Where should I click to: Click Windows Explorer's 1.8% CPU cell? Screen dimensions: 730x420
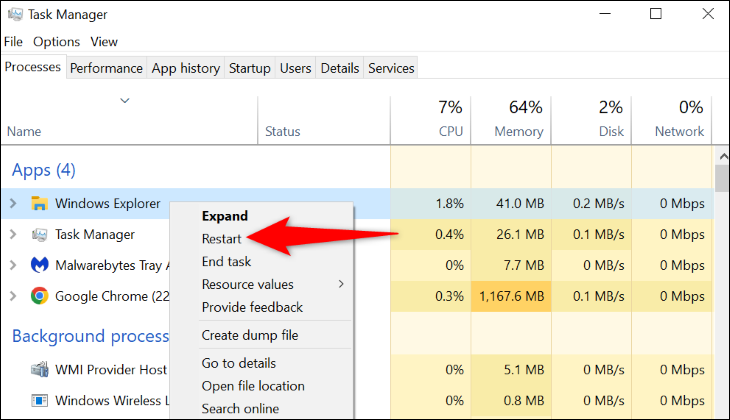[431, 203]
